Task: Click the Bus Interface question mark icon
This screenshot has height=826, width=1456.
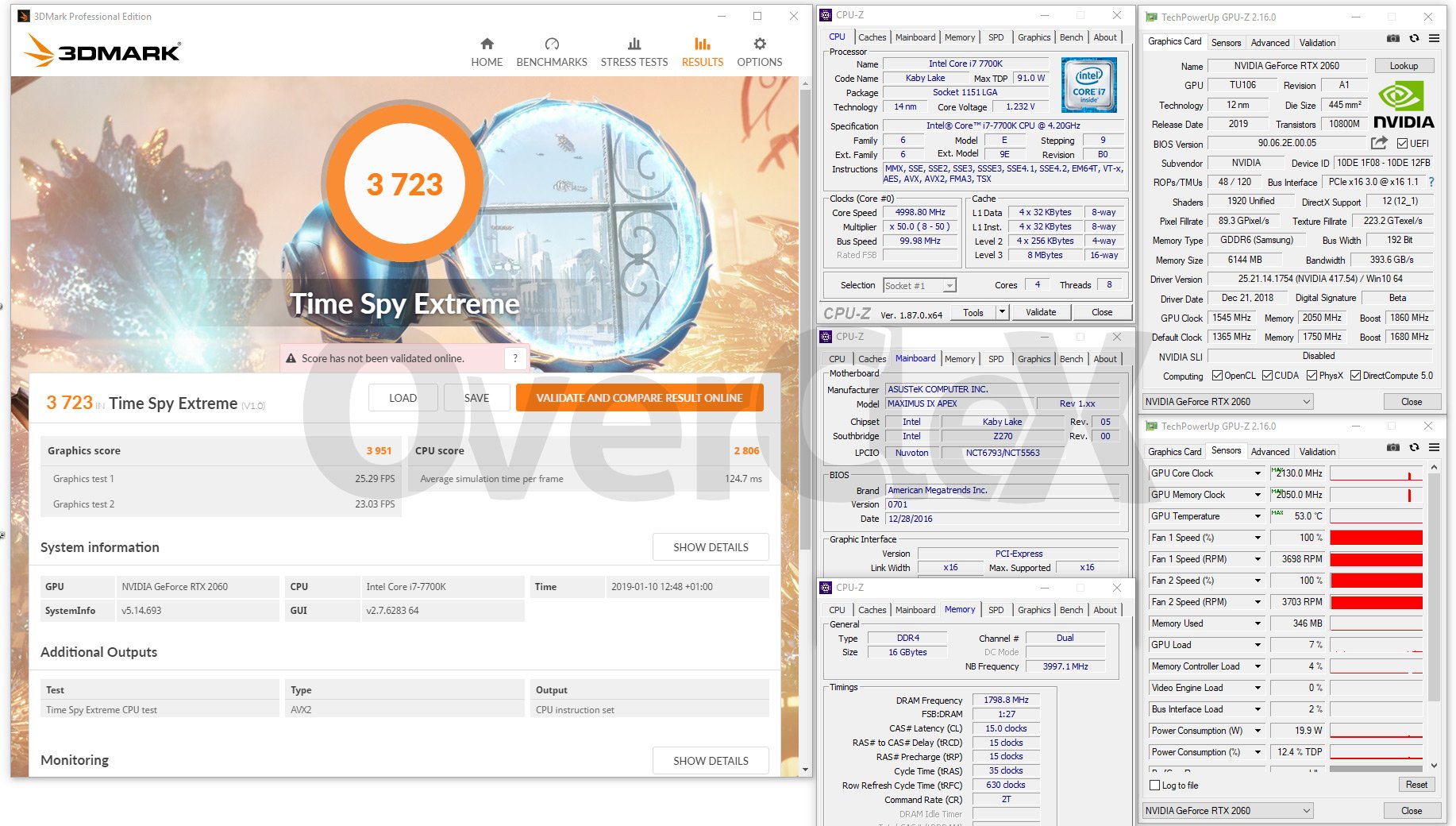Action: coord(1431,182)
